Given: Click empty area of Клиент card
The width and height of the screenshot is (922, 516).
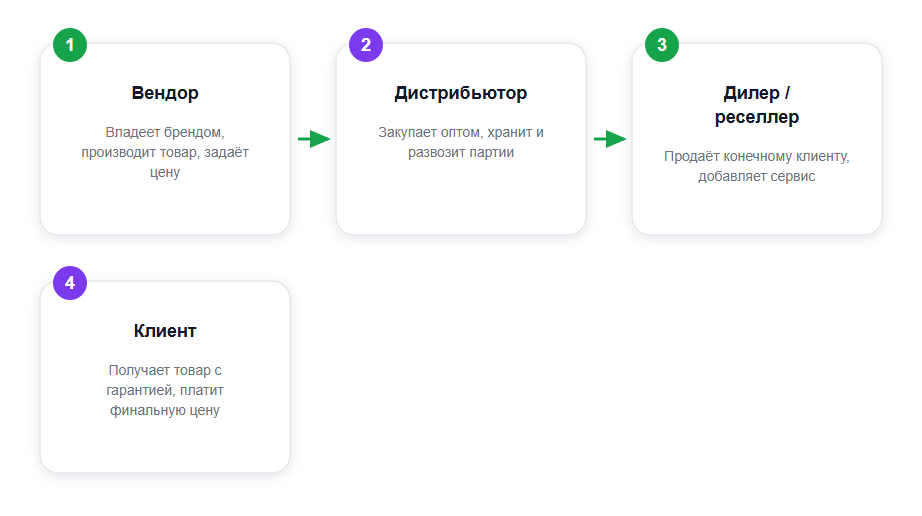Looking at the screenshot, I should click(165, 444).
